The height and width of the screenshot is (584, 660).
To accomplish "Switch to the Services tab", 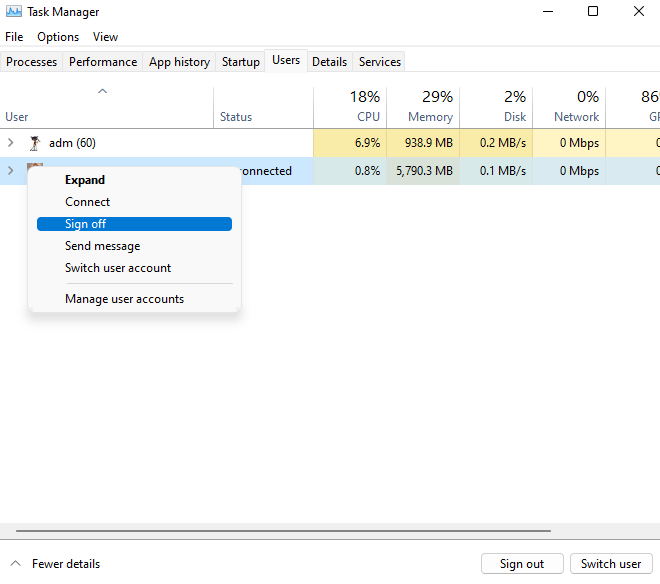I will [380, 62].
